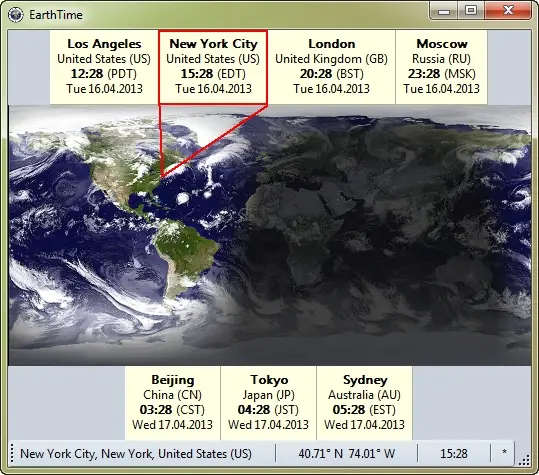
Task: Click the New York City location status text
Action: [136, 454]
